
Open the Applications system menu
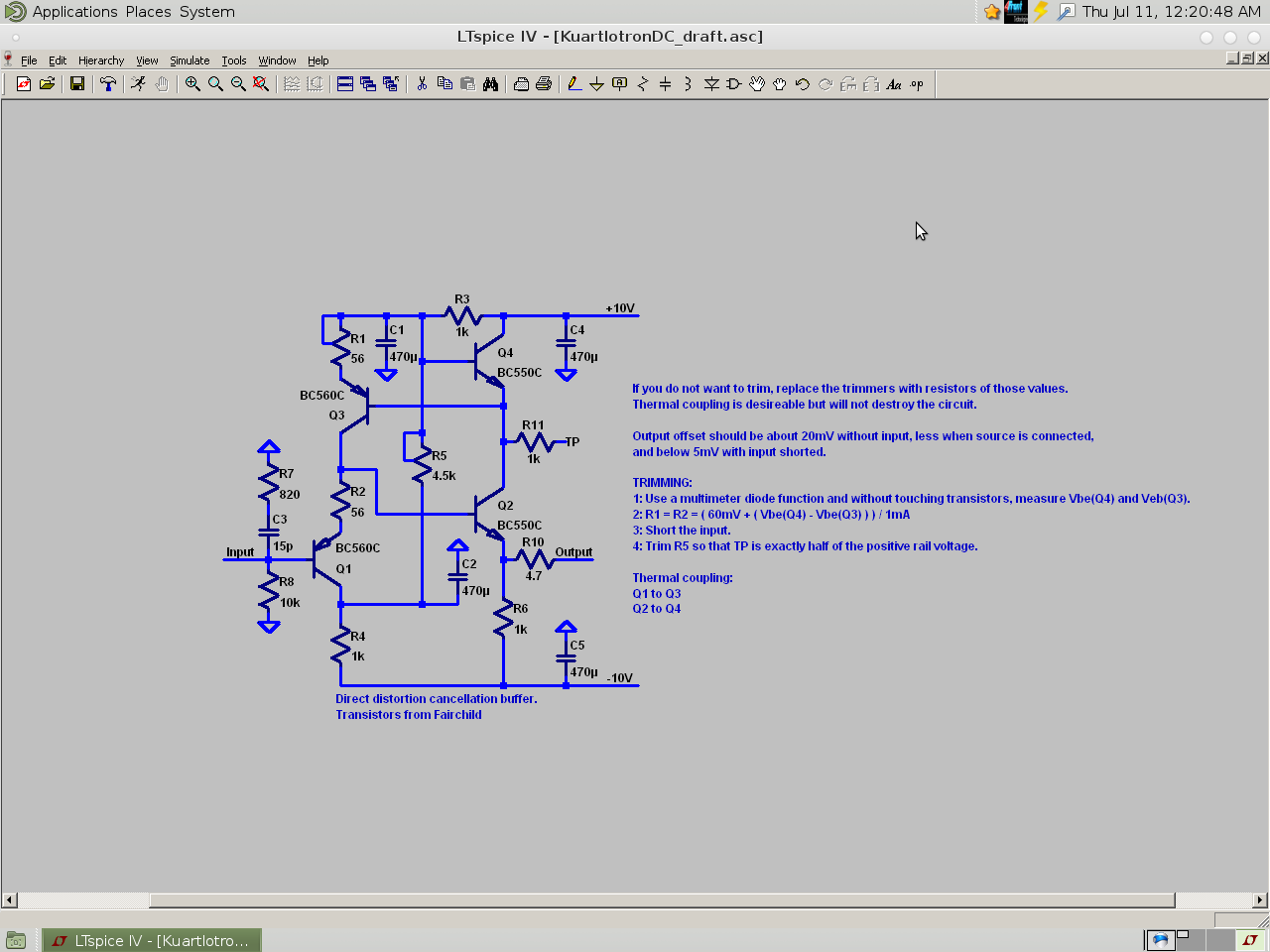coord(75,12)
